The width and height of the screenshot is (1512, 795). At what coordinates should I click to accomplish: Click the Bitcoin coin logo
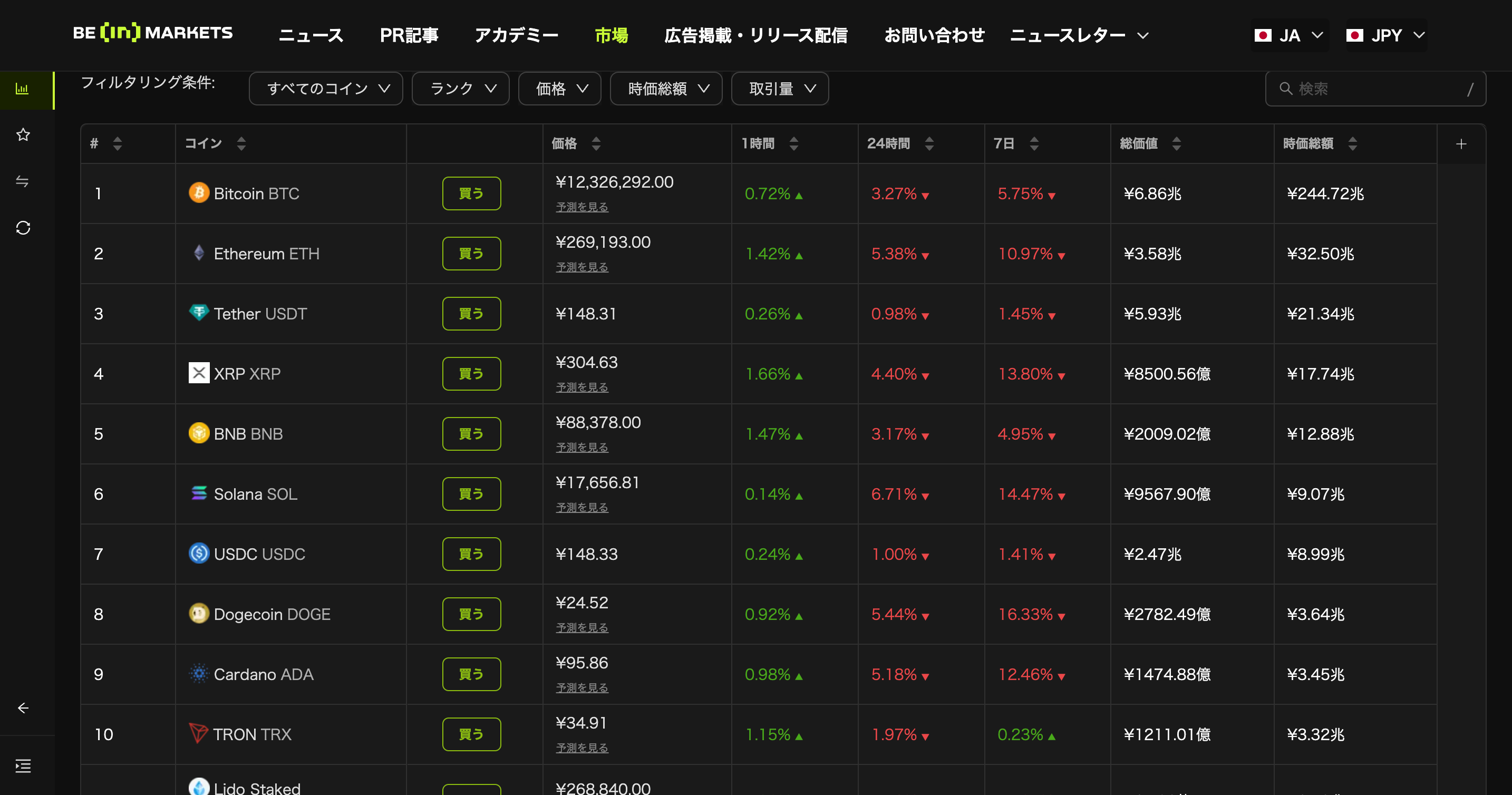[198, 192]
